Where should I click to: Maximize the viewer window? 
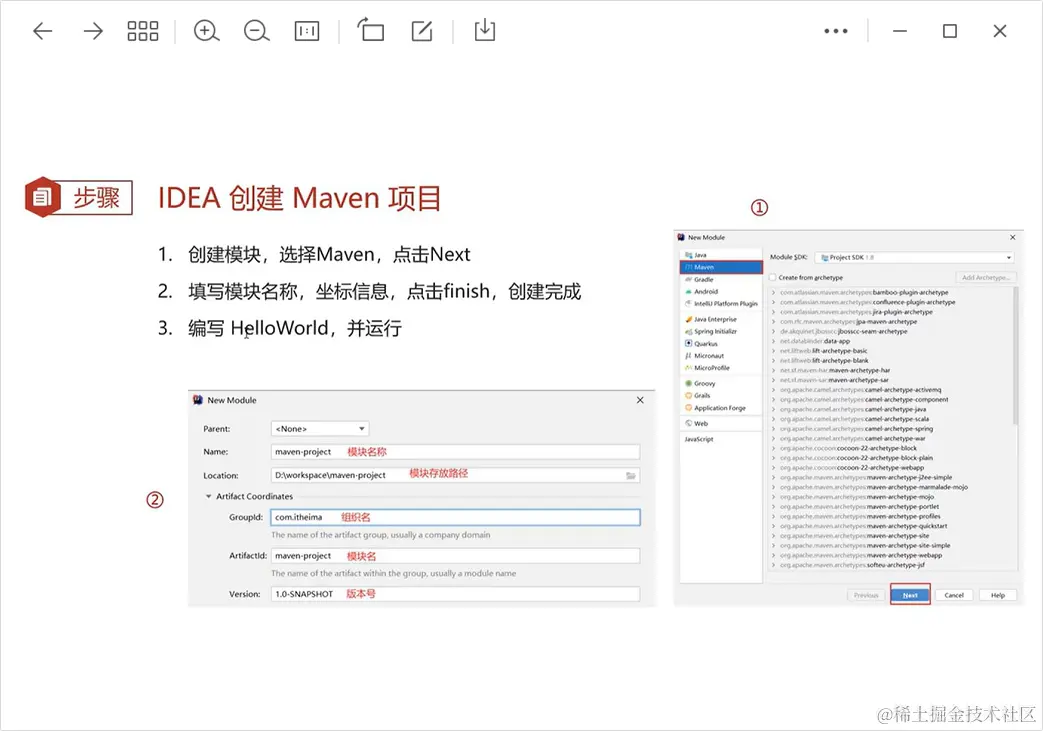[950, 31]
